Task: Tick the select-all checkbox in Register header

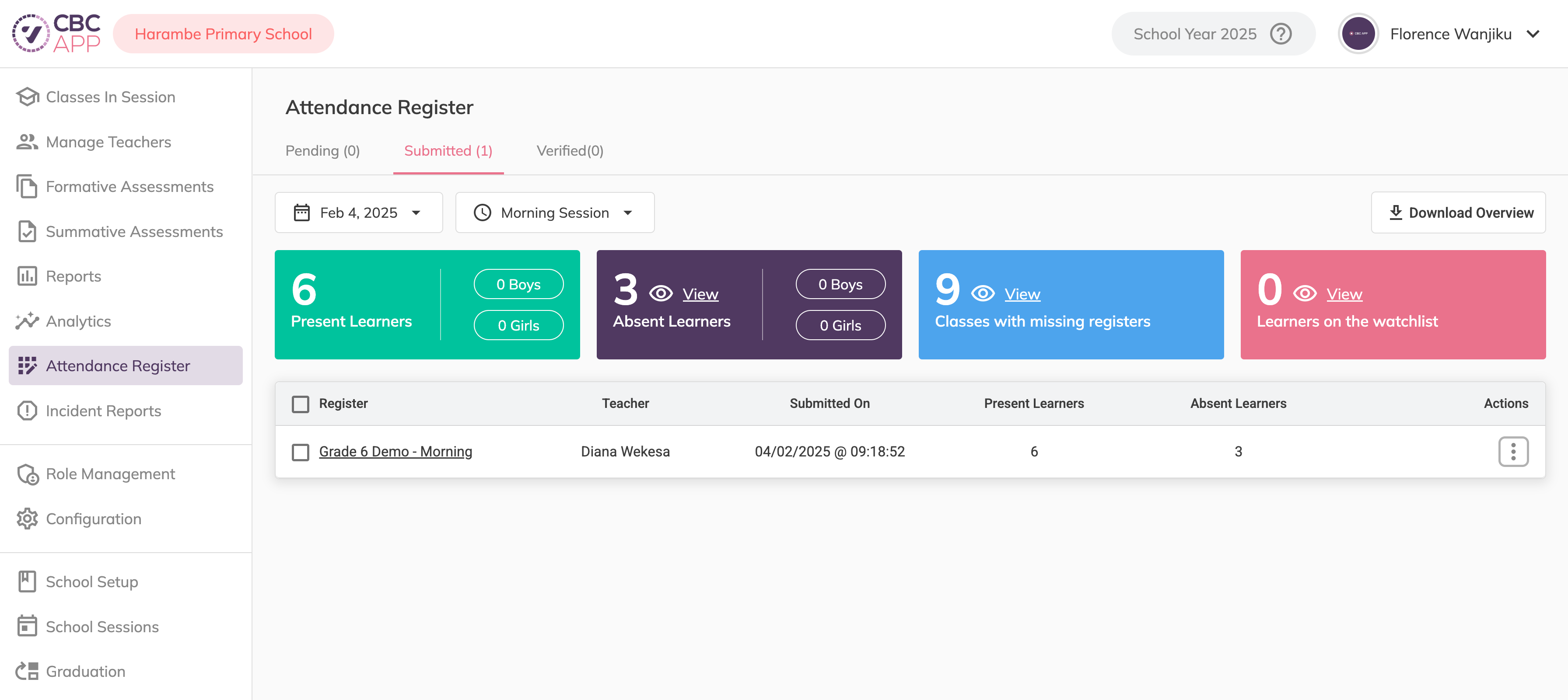Action: click(301, 404)
